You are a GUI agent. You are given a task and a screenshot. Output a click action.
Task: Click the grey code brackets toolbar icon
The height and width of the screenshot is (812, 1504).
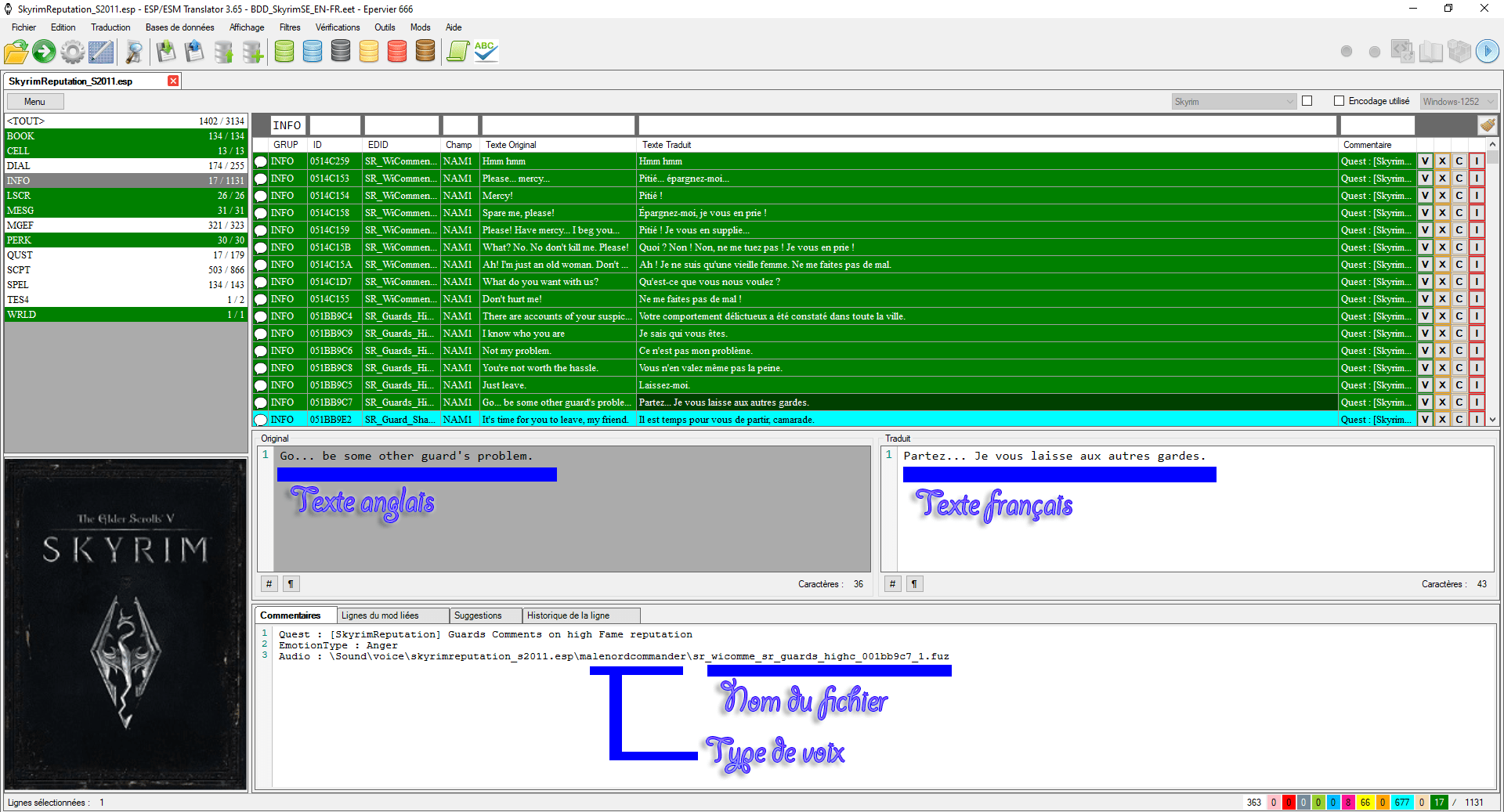[x=1402, y=51]
